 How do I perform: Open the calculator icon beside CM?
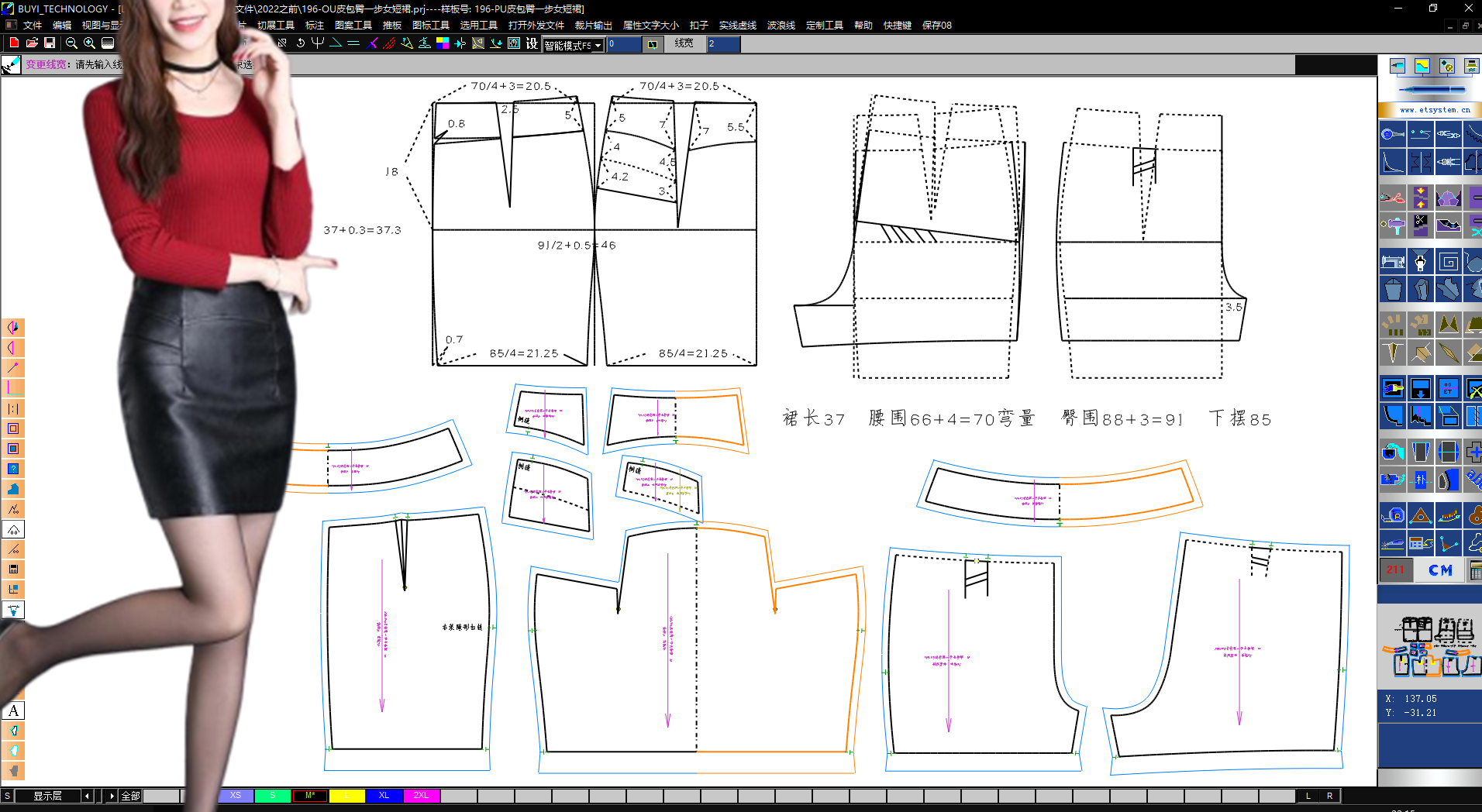click(1474, 570)
